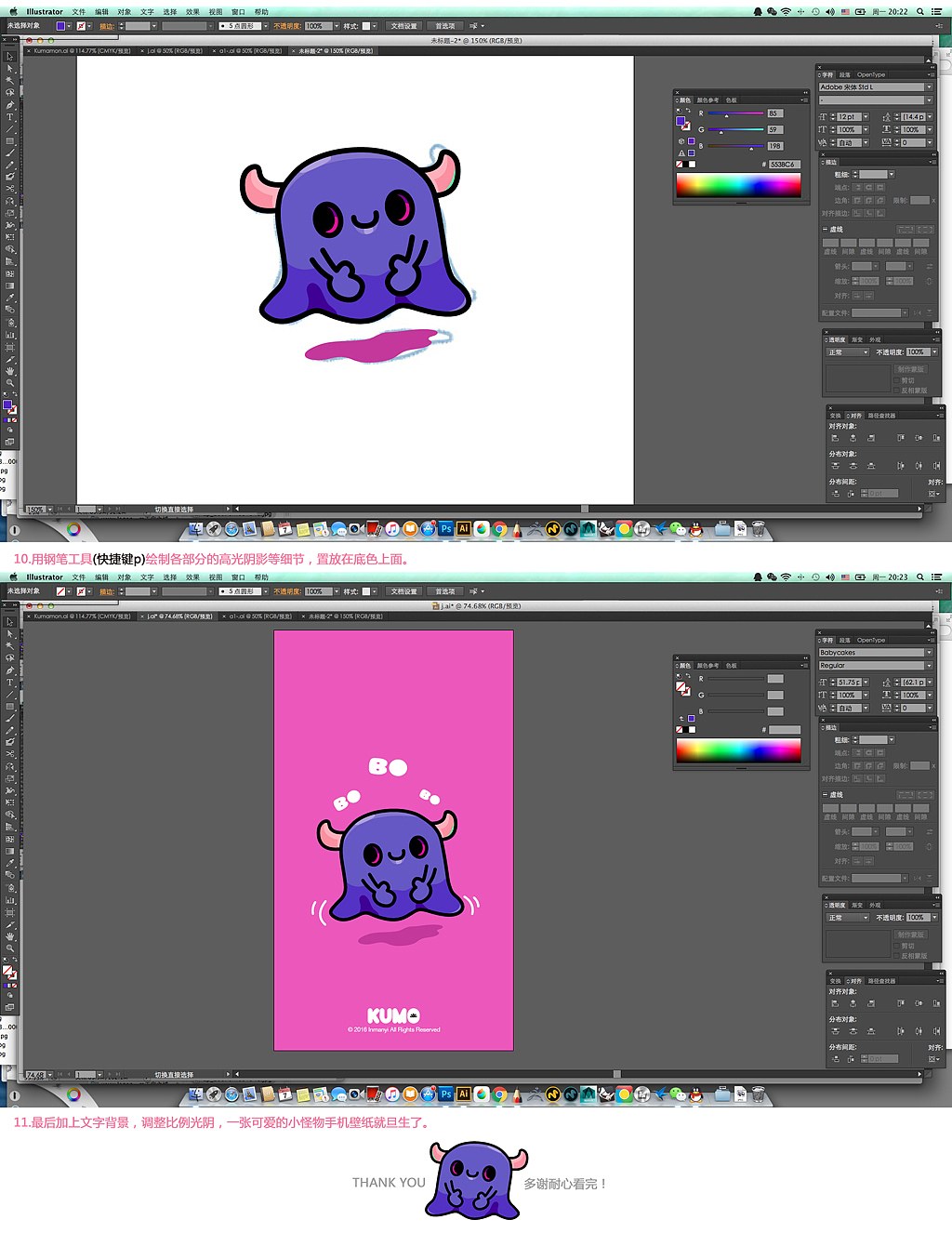Screen dimensions: 952x1233
Task: Select the Rectangle tool in the 74.68% document toolbar
Action: coord(10,707)
